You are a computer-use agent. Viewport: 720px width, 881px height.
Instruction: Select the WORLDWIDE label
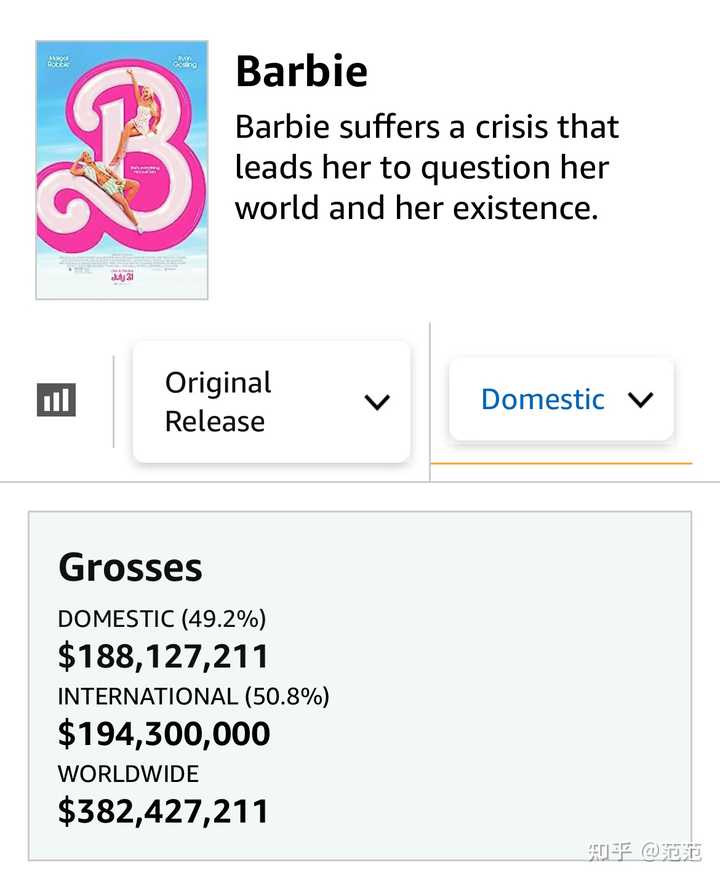click(x=128, y=773)
